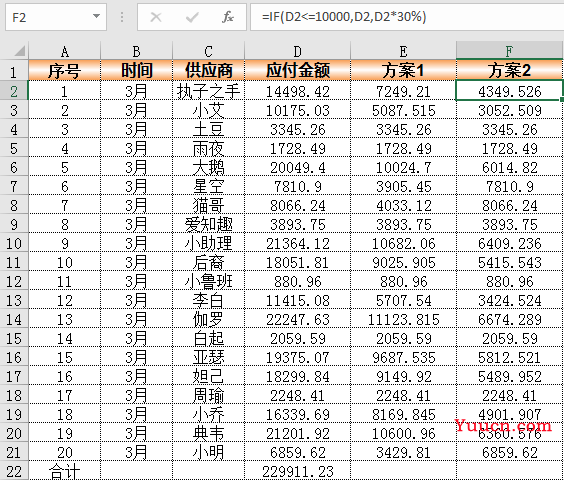Screen dimensions: 564x480
Task: Select row 10 header
Action: coord(14,242)
